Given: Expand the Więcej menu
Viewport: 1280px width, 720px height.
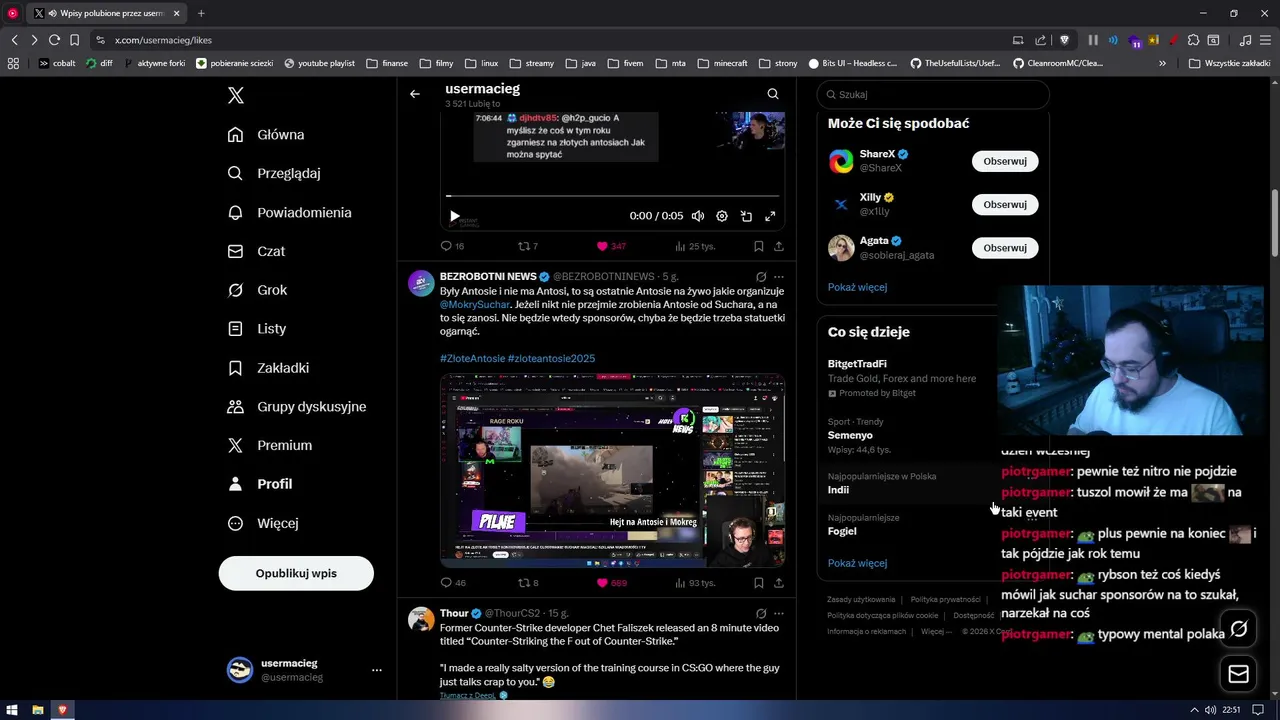Looking at the screenshot, I should click(262, 523).
